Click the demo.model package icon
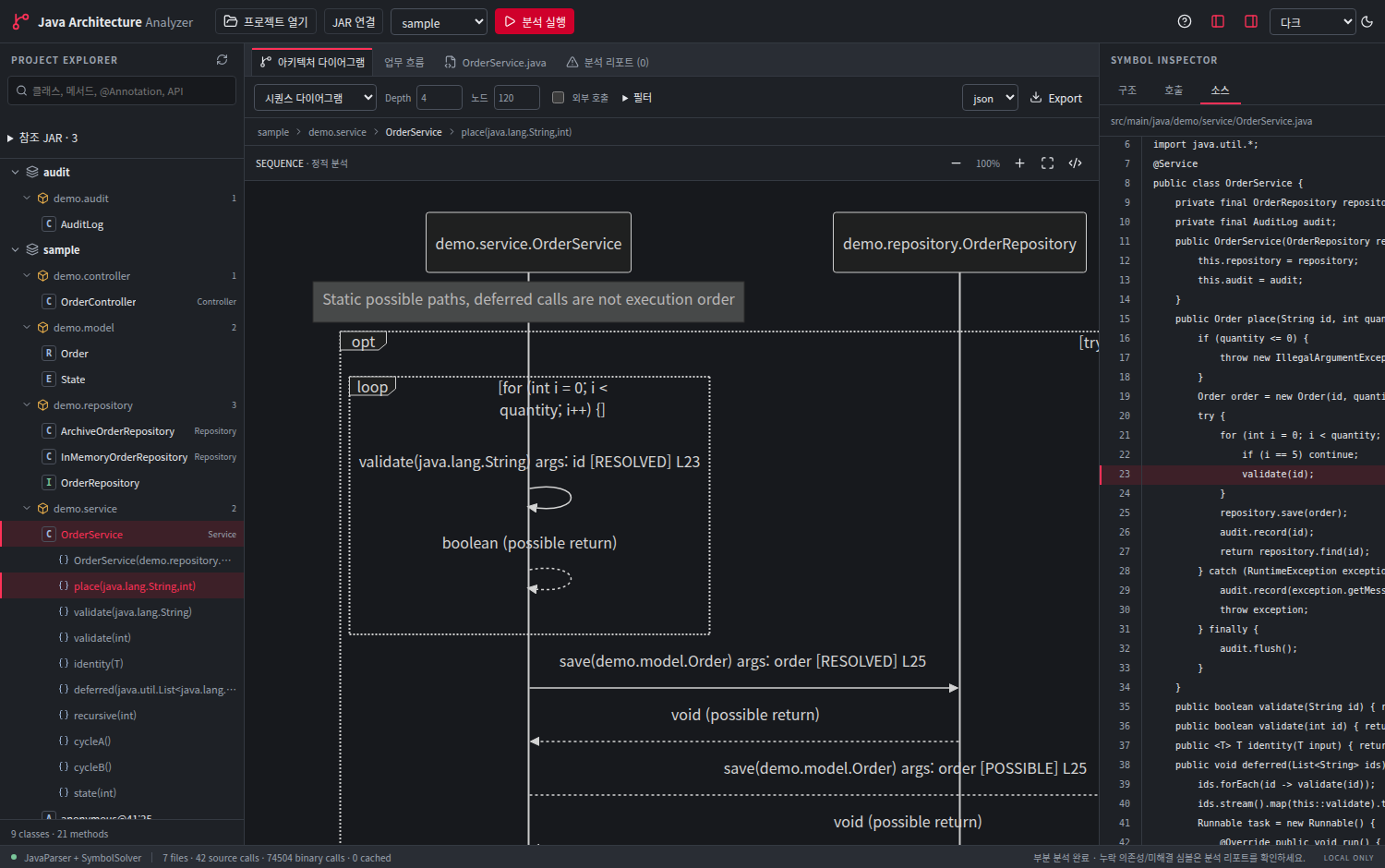1385x868 pixels. point(42,328)
